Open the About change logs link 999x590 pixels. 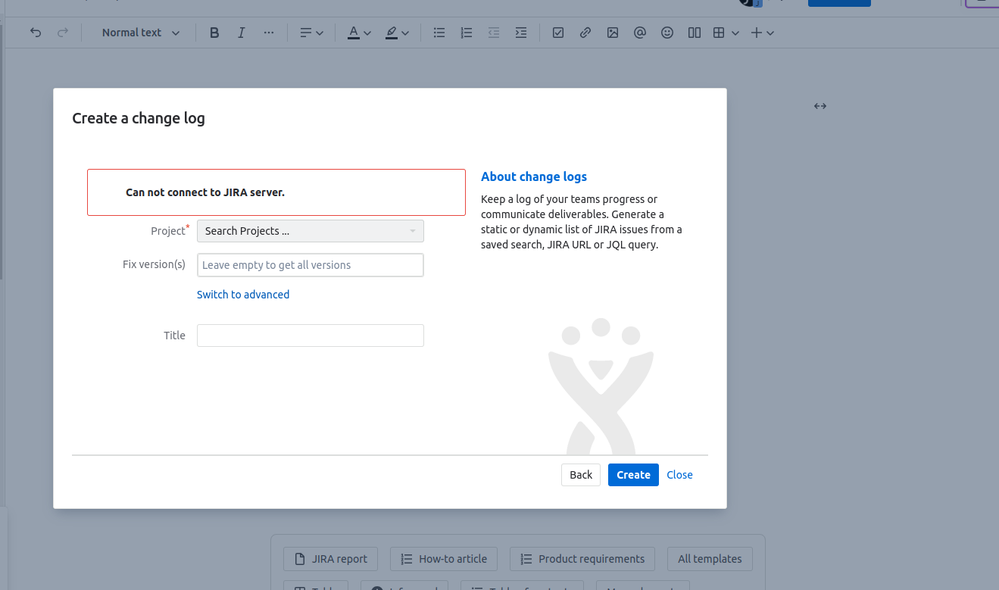pos(534,176)
